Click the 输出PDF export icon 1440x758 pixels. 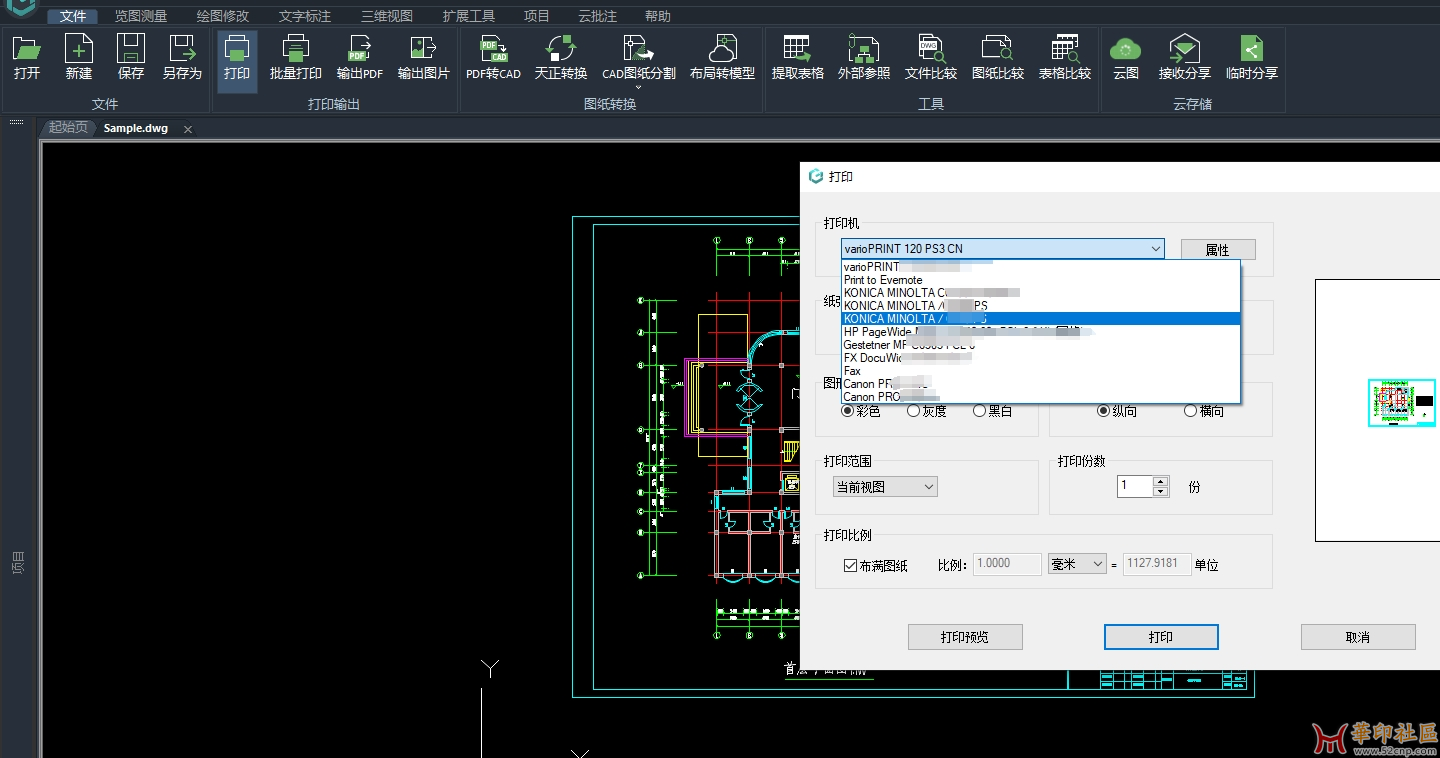[360, 48]
